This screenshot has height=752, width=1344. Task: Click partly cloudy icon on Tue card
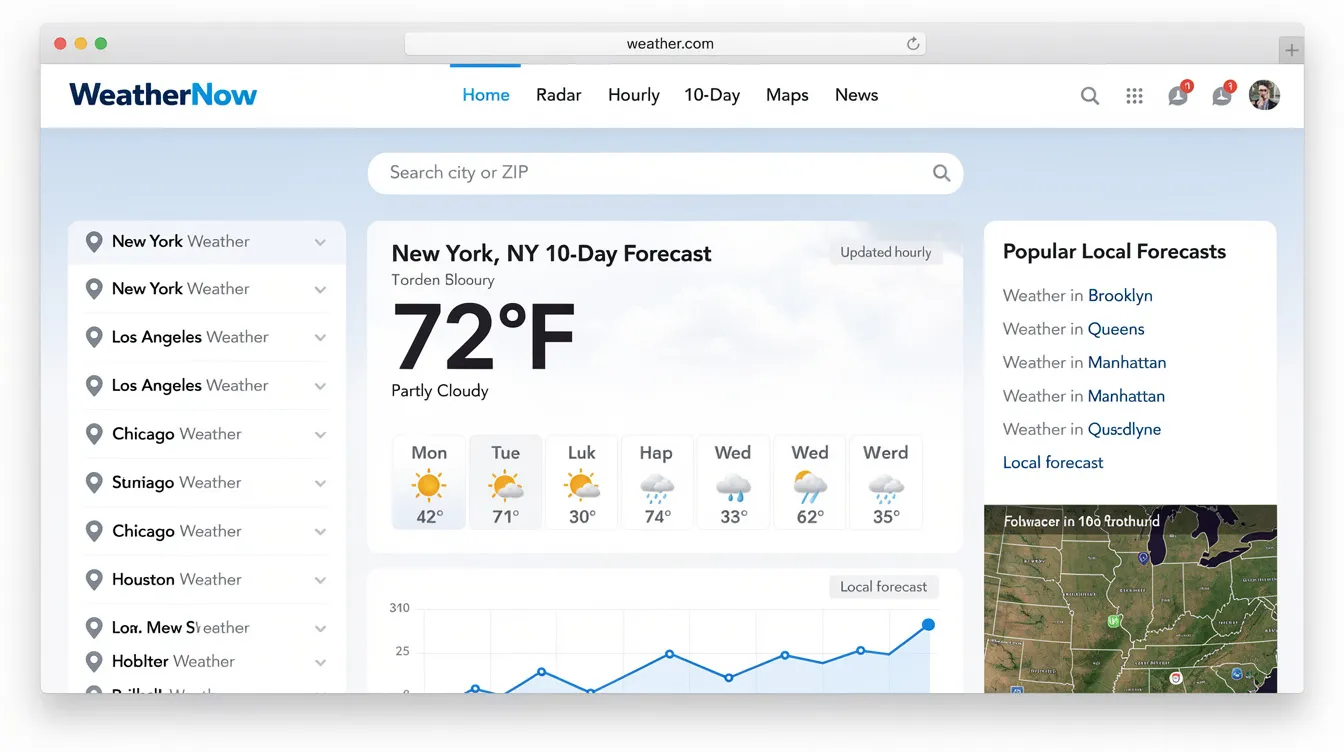click(x=506, y=486)
